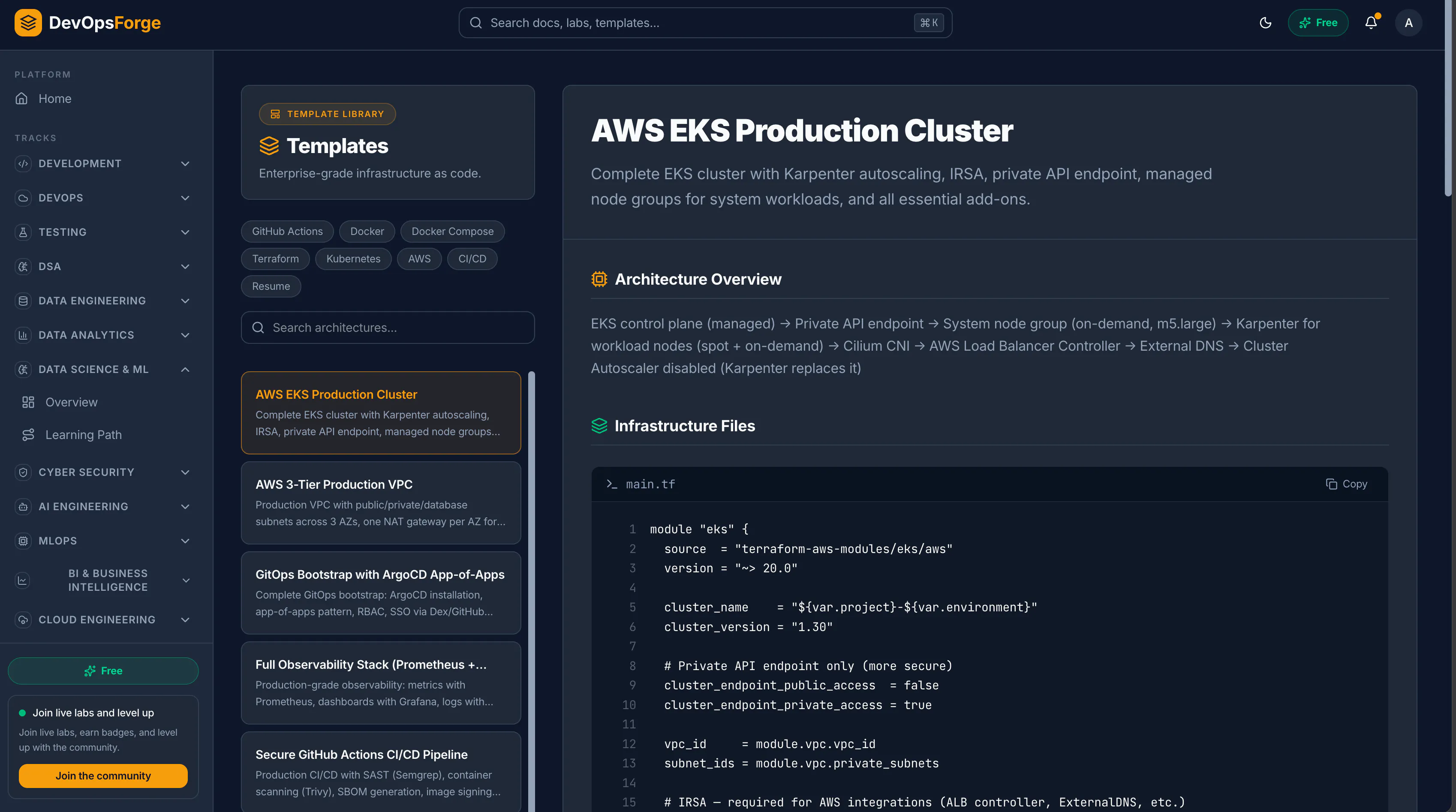Click the Home icon in the sidebar
Image resolution: width=1456 pixels, height=812 pixels.
coord(21,98)
